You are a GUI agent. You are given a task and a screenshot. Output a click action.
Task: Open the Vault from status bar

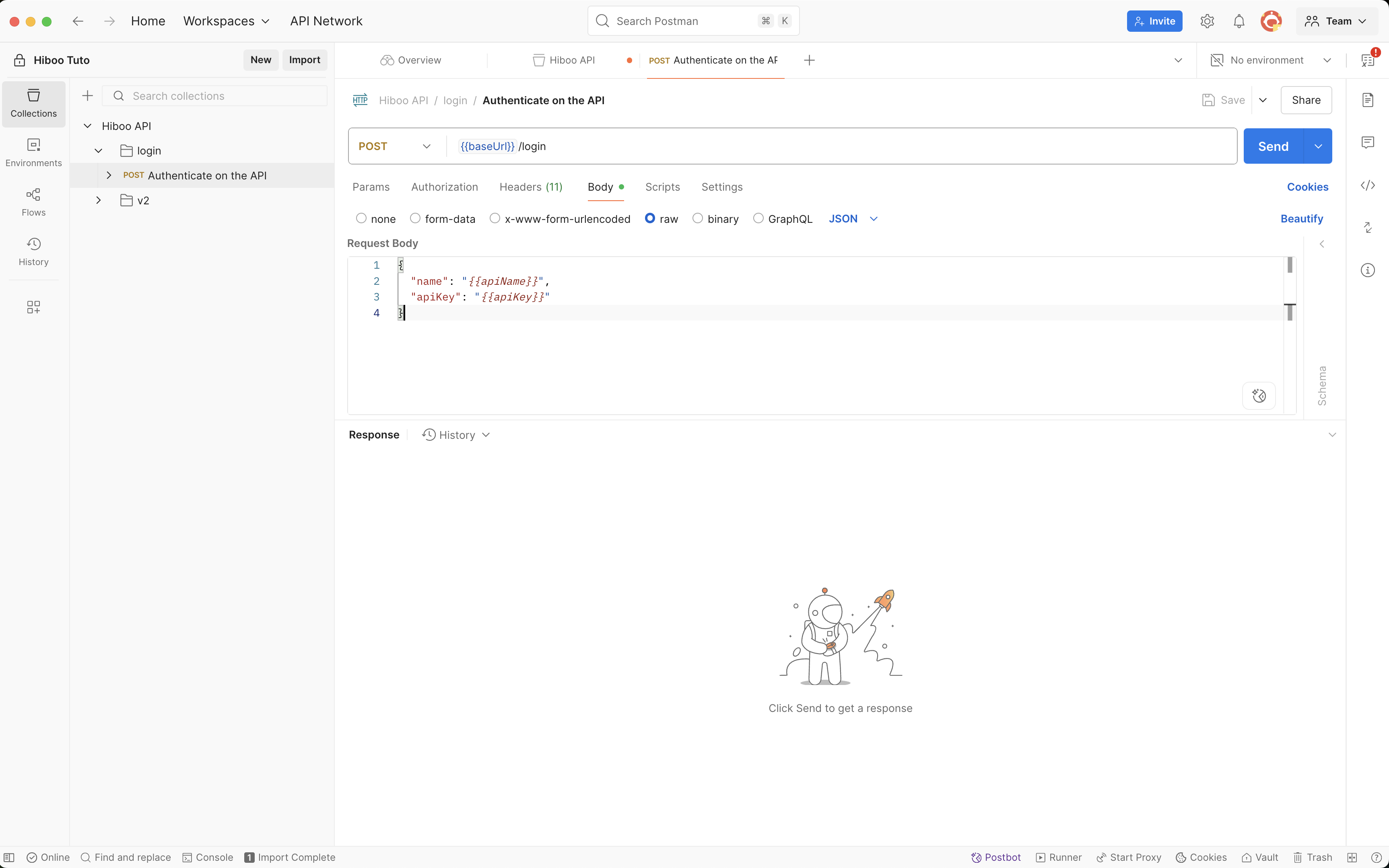(1260, 857)
